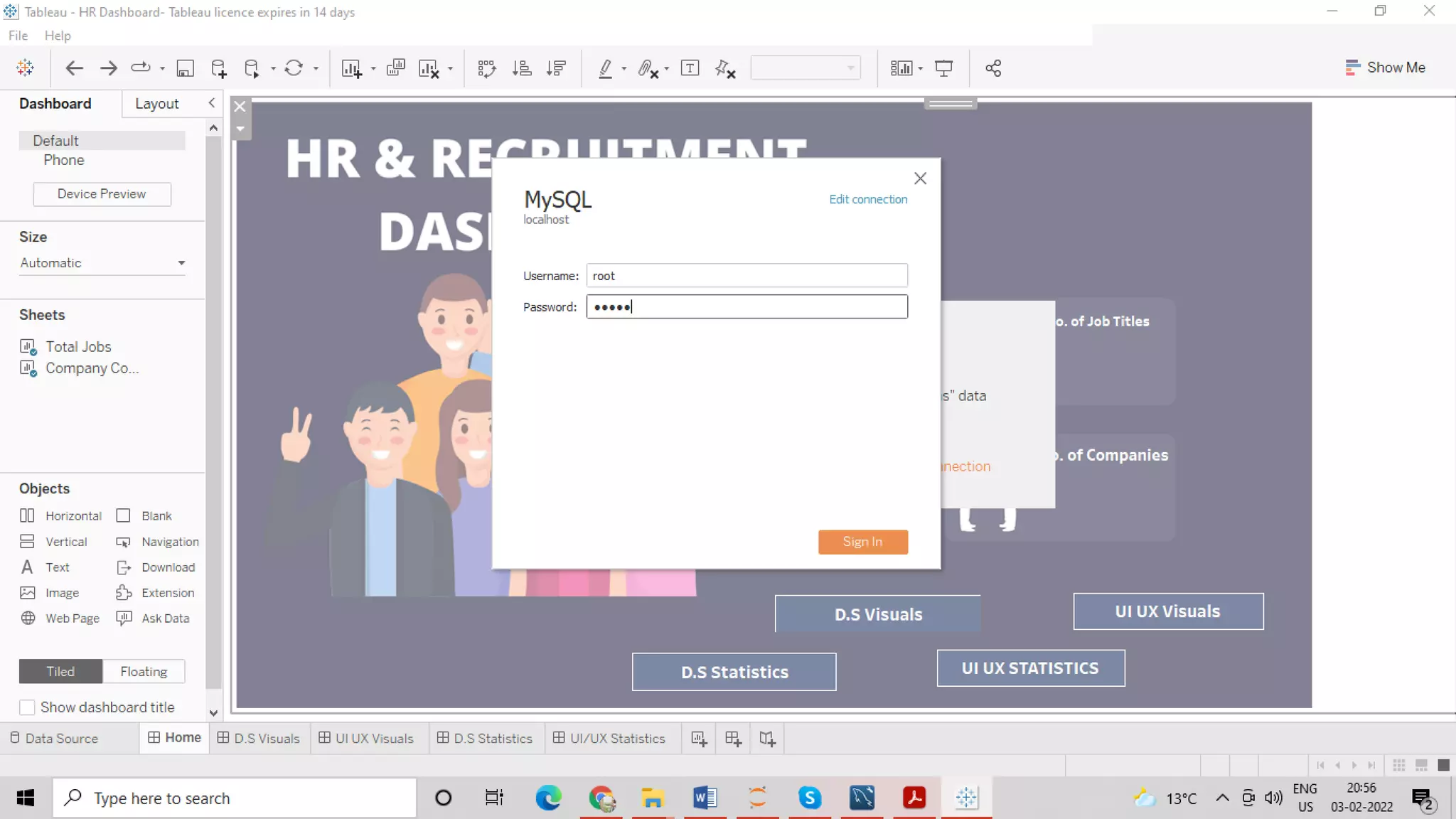
Task: Collapse the side pane with chevron
Action: click(211, 103)
